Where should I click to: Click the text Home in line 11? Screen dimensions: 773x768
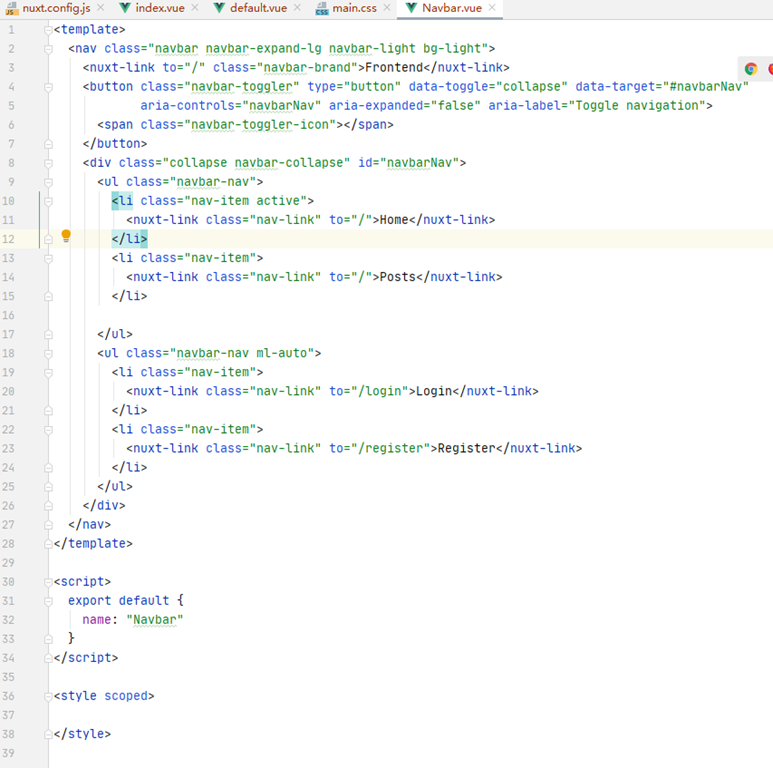click(394, 220)
